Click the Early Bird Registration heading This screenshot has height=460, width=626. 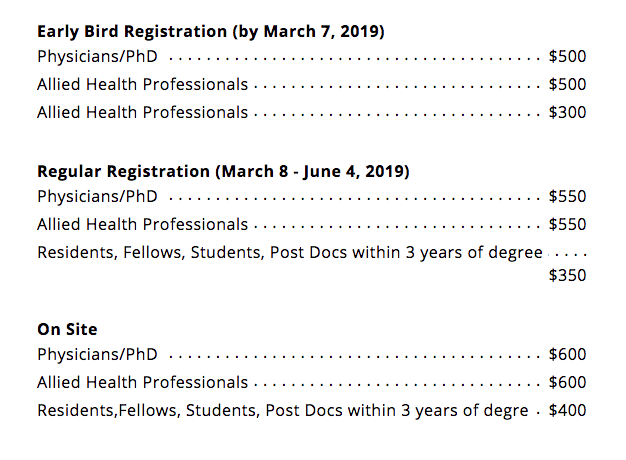[211, 31]
